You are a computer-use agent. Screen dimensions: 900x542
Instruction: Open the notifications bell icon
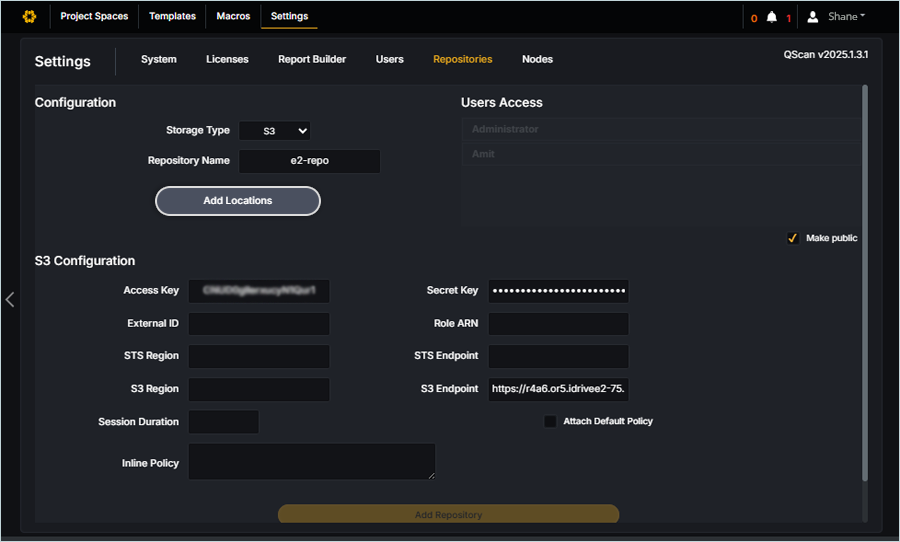(x=771, y=17)
